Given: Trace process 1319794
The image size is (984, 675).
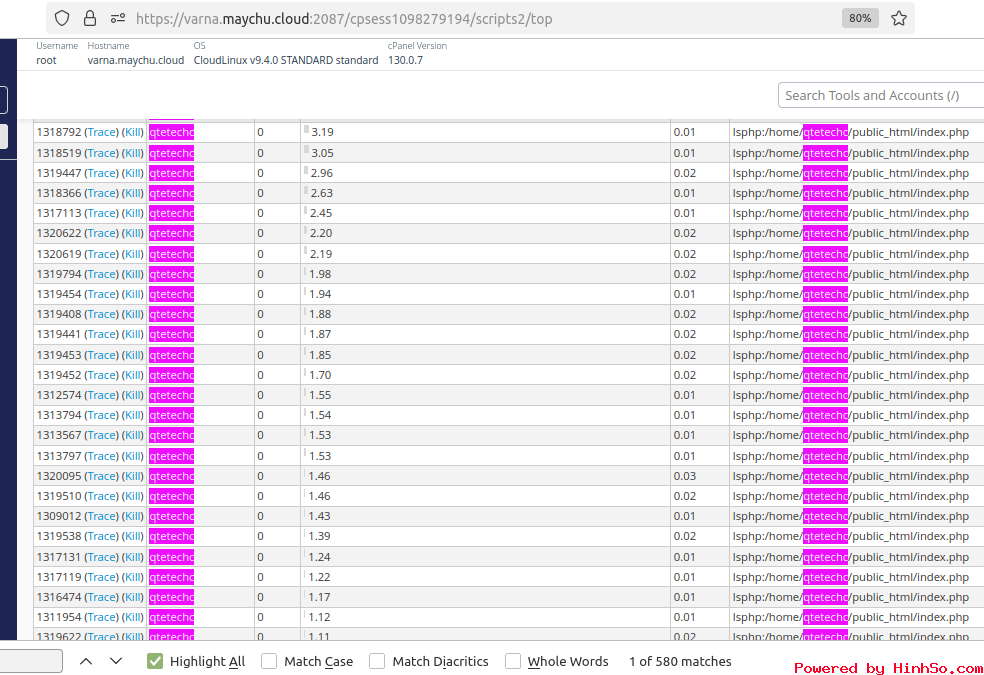Looking at the screenshot, I should [x=101, y=274].
